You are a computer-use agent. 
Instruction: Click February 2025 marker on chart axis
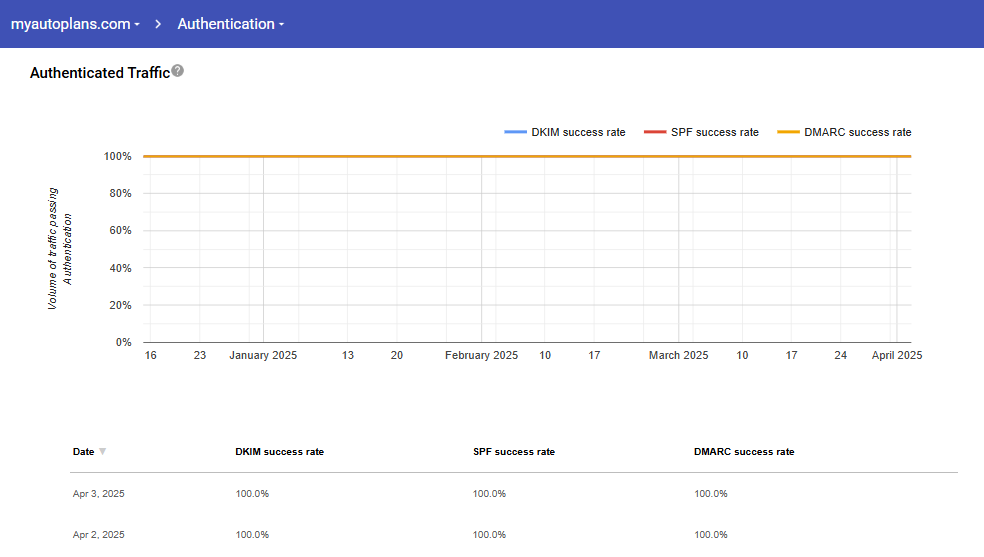[481, 355]
